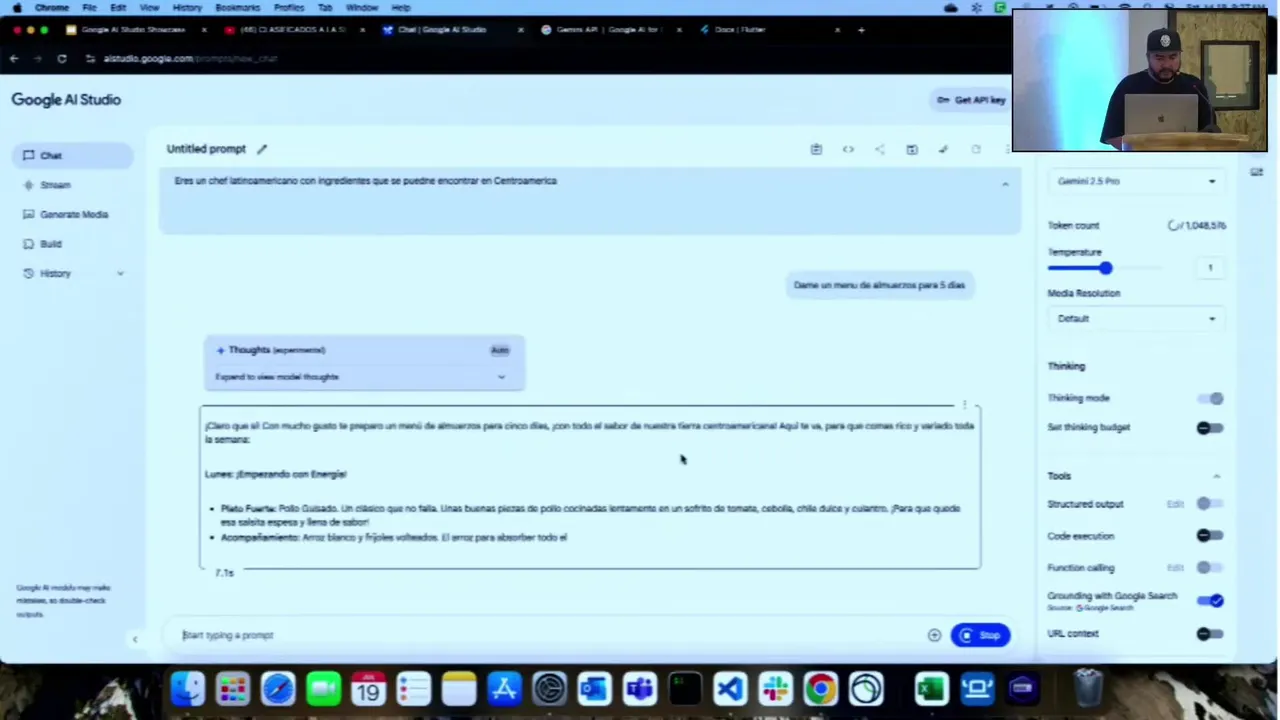Open the Gemini 2.5 Pro model dropdown
This screenshot has width=1280, height=720.
point(1136,181)
